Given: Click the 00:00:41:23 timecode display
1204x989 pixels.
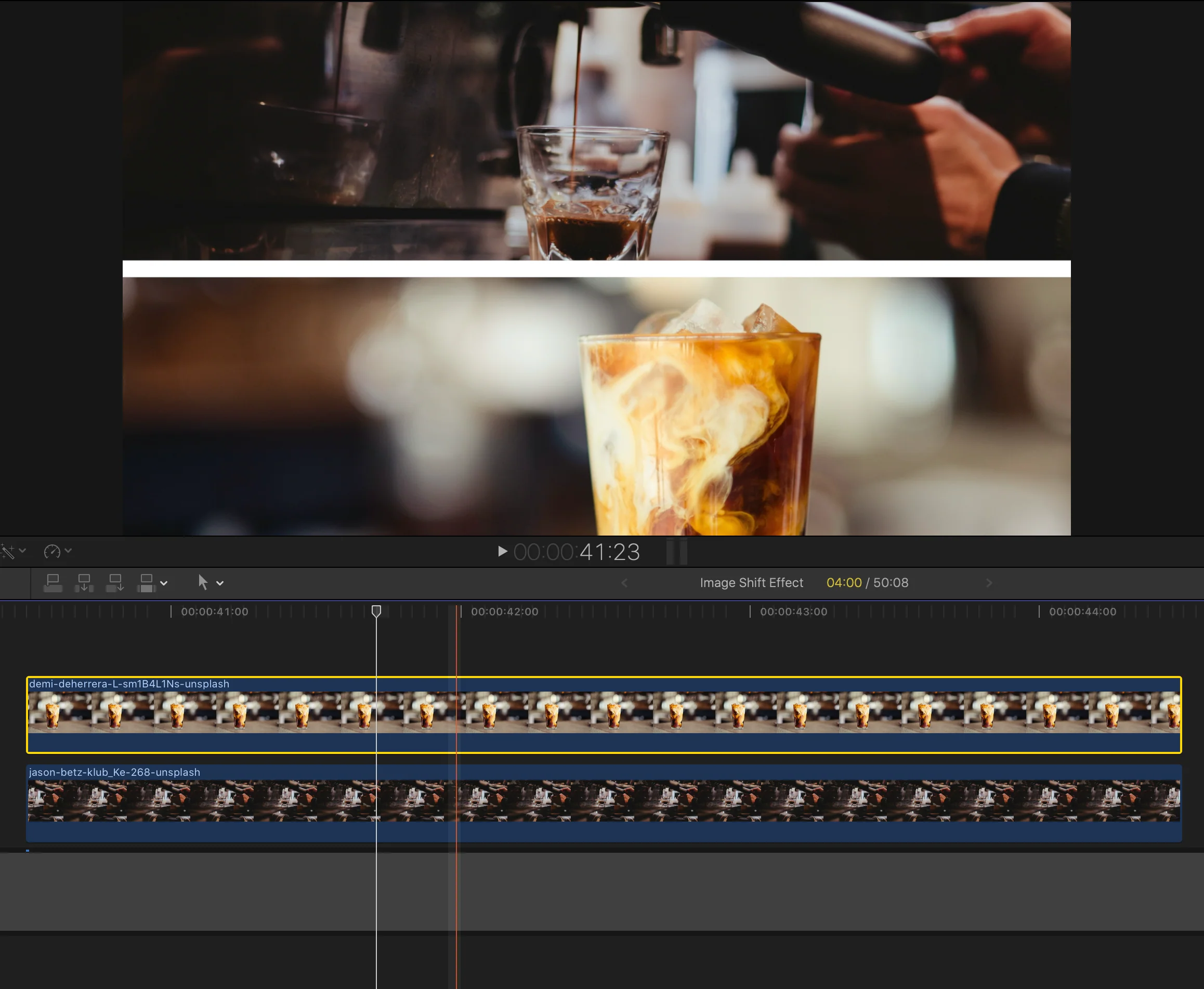Looking at the screenshot, I should [577, 552].
